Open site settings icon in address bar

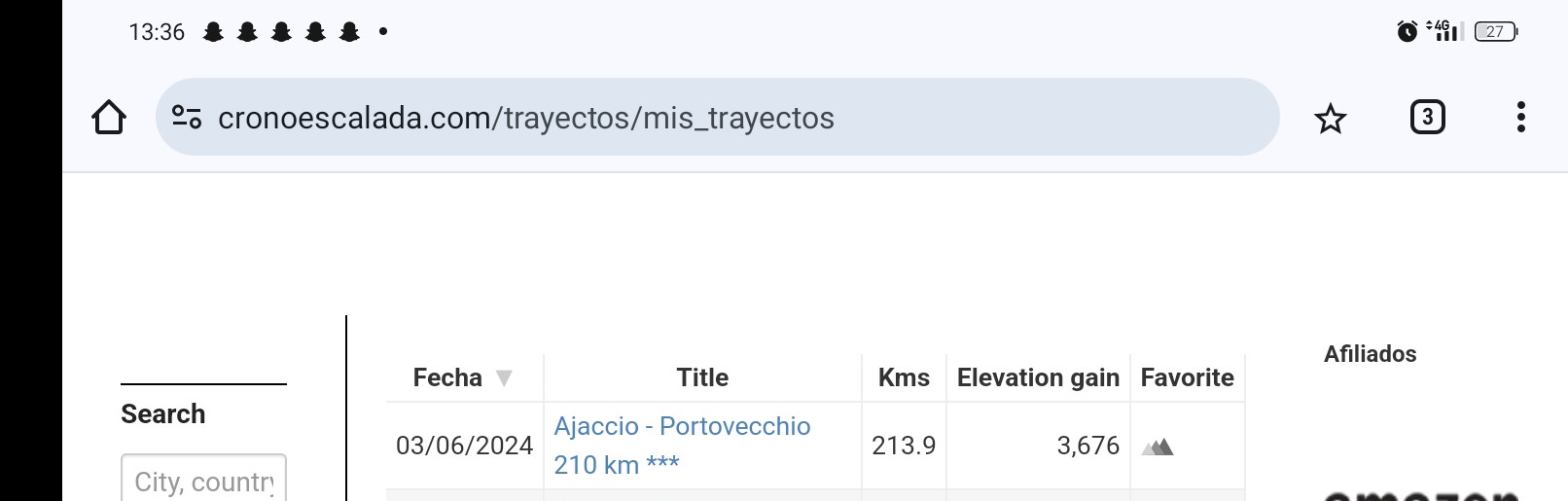click(187, 118)
